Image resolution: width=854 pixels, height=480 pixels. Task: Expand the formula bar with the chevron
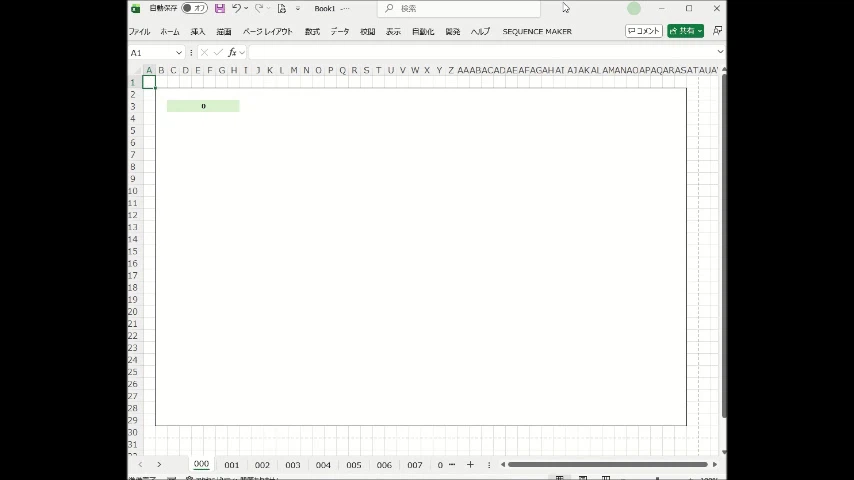point(721,52)
